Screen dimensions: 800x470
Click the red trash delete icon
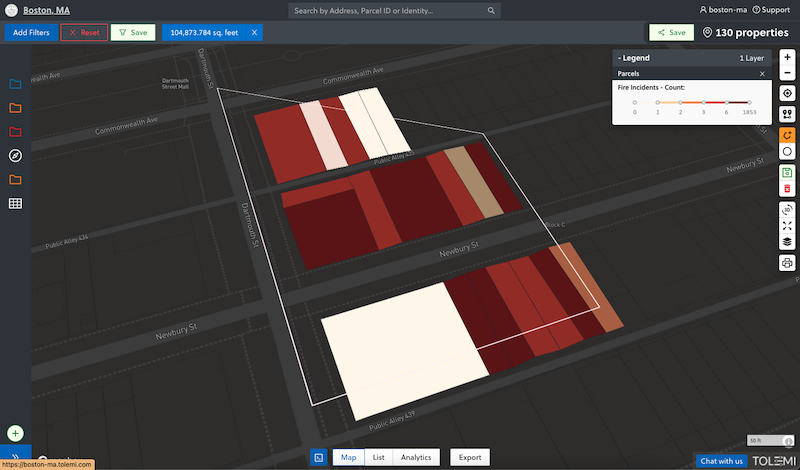(x=787, y=188)
